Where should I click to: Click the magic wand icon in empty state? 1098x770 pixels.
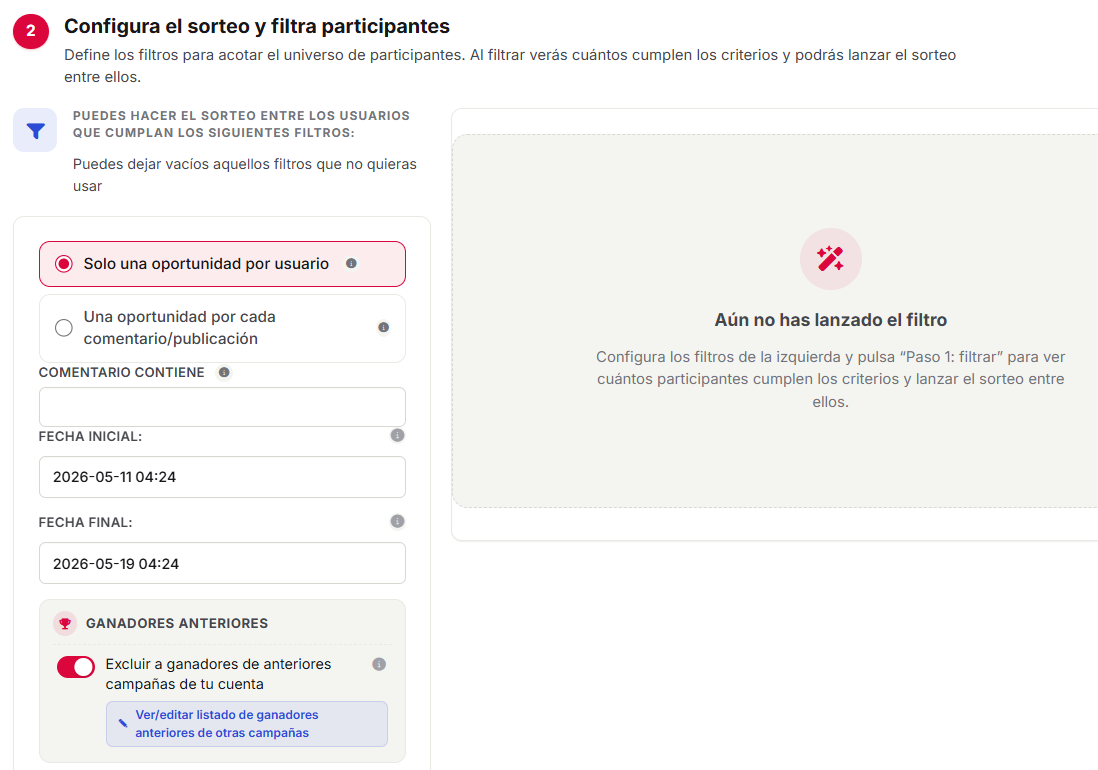click(831, 259)
